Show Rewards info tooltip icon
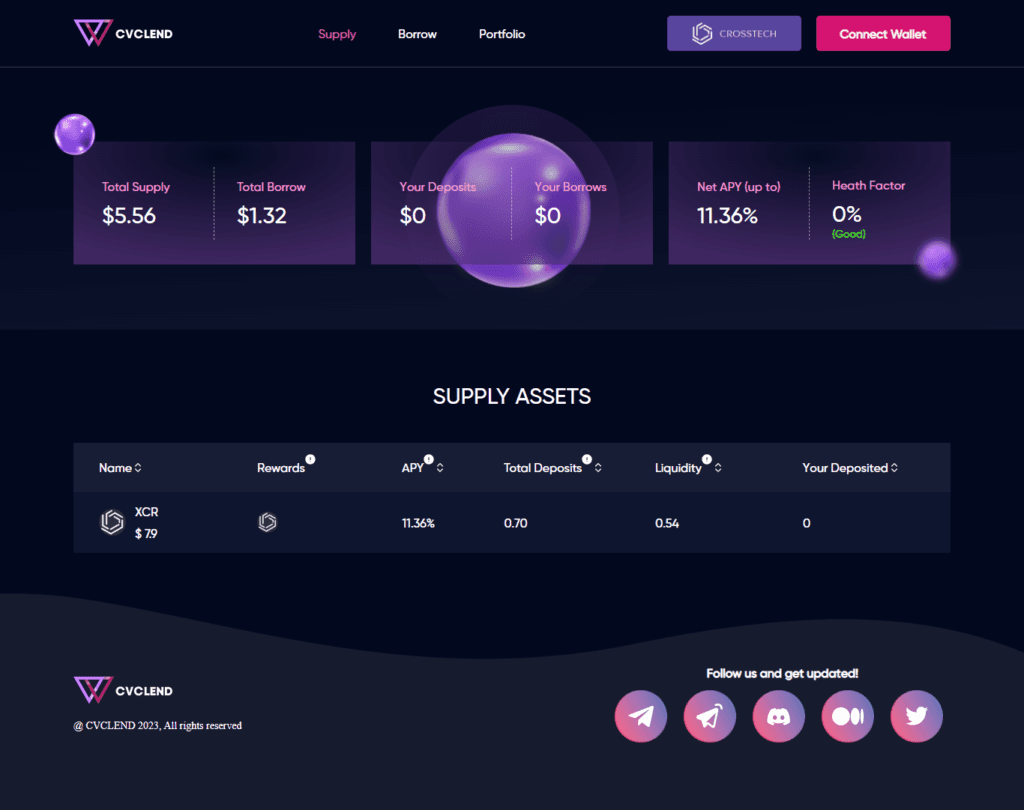The image size is (1024, 810). pos(310,459)
